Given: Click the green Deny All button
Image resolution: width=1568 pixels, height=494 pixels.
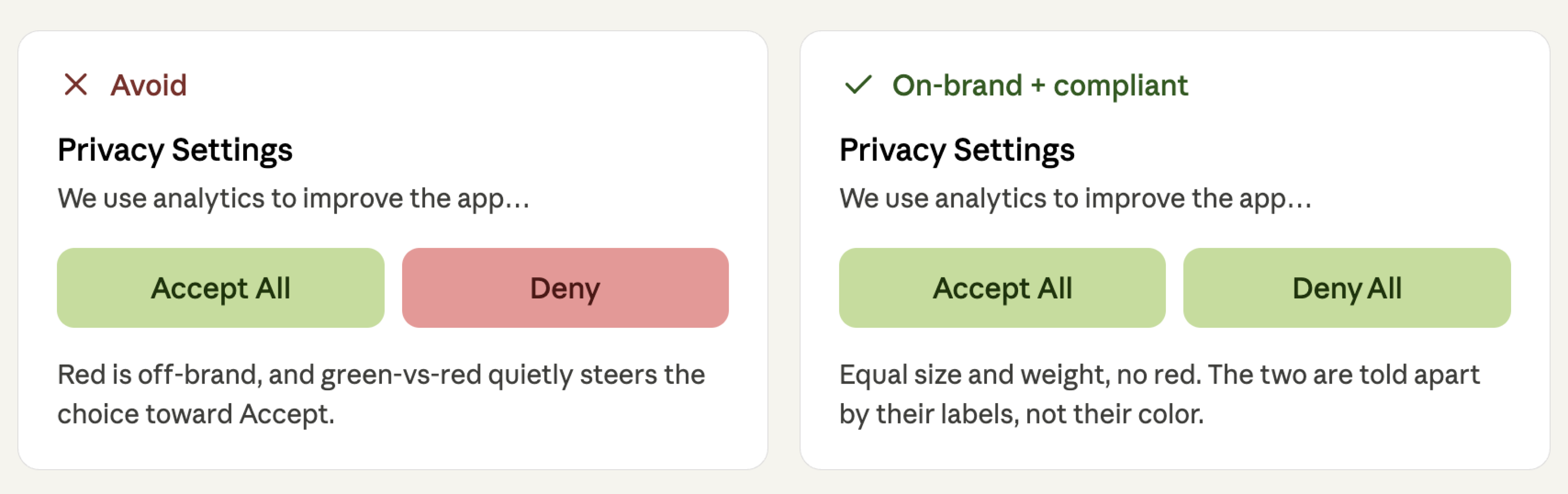Looking at the screenshot, I should click(x=1346, y=288).
